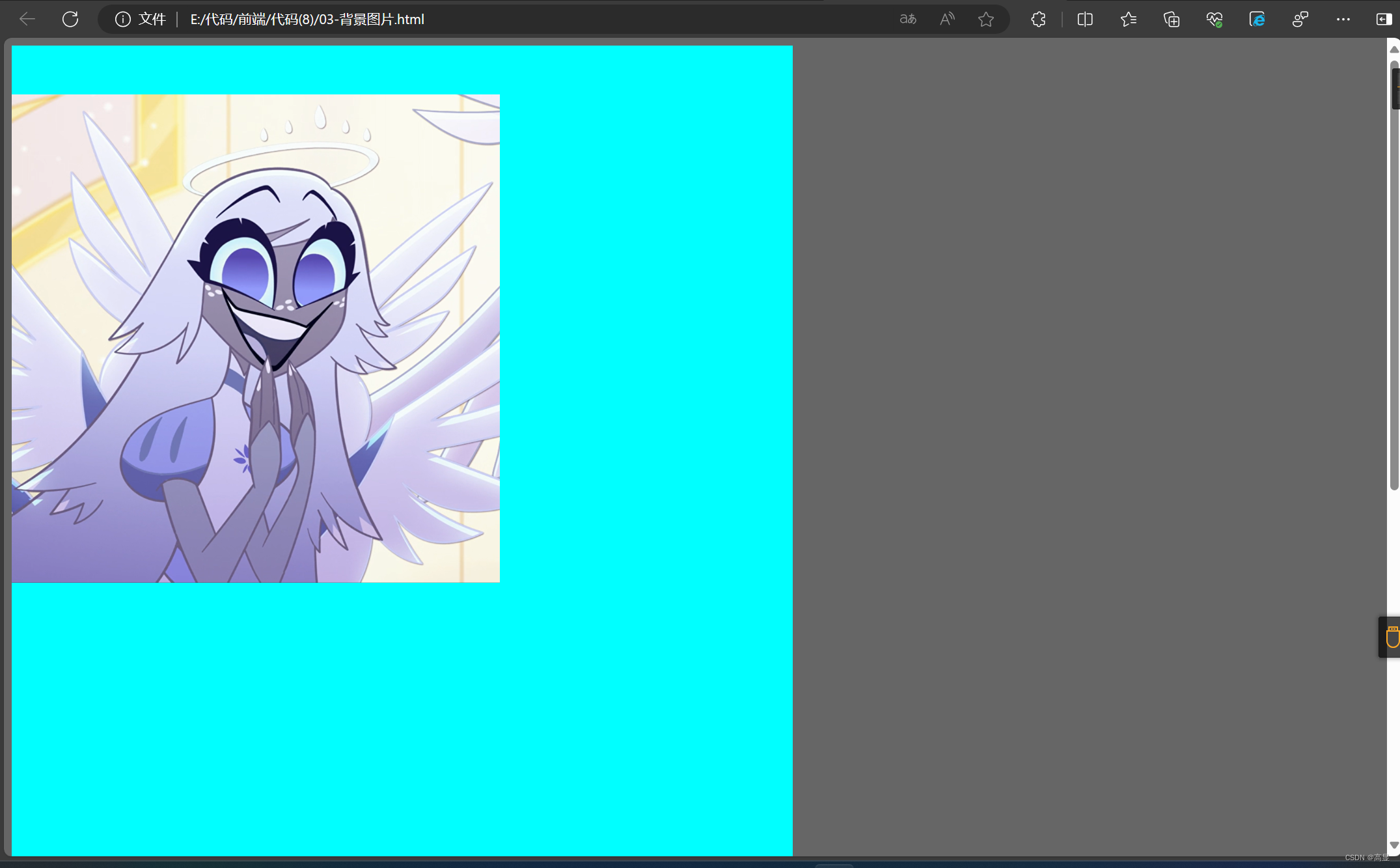Open Browser essentials heart icon
1400x868 pixels.
1214,20
